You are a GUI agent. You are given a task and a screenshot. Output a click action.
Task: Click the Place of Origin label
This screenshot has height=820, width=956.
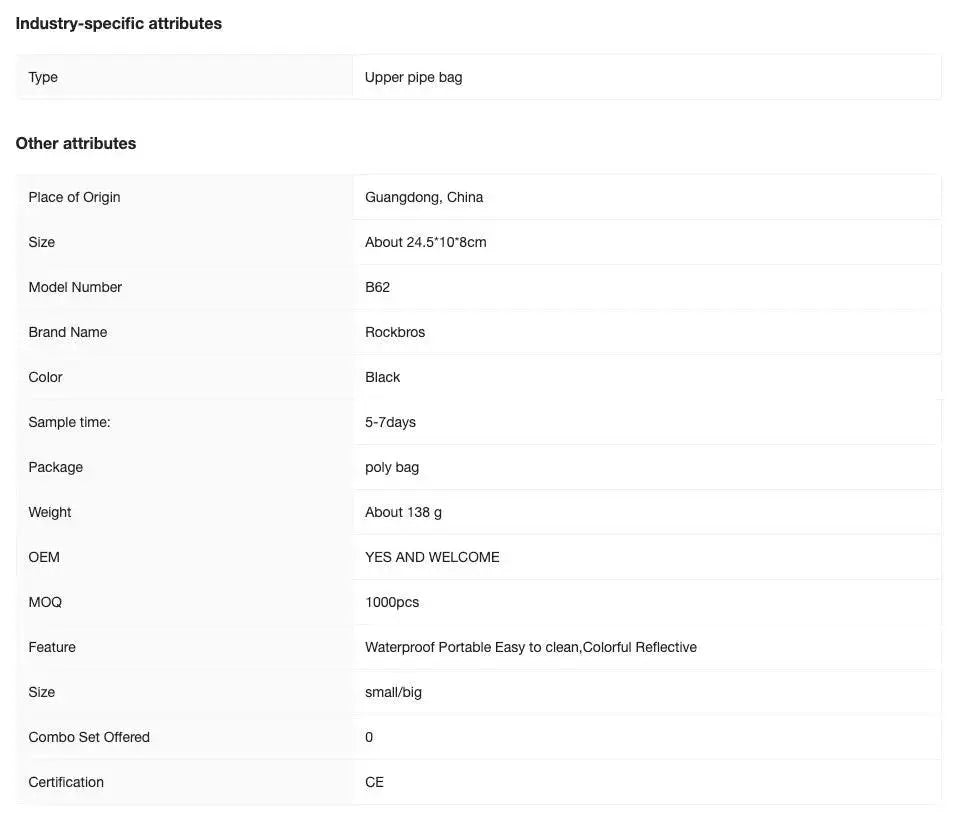74,197
